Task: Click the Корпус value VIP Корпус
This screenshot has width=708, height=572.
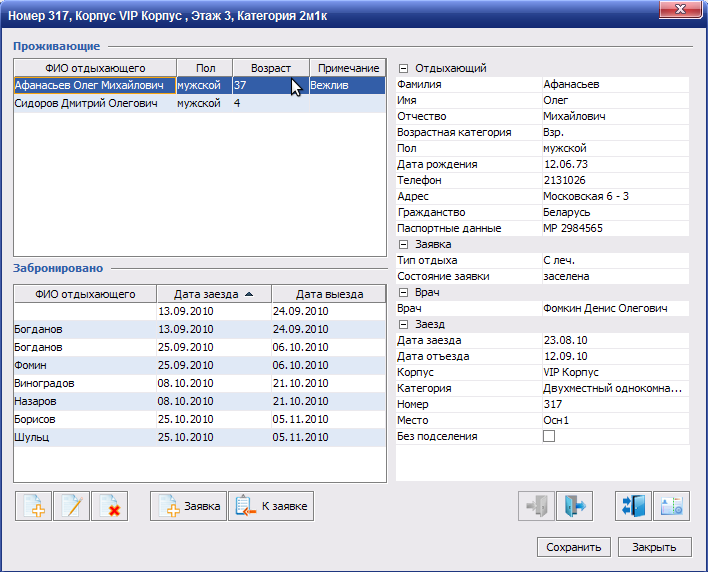Action: click(x=616, y=372)
